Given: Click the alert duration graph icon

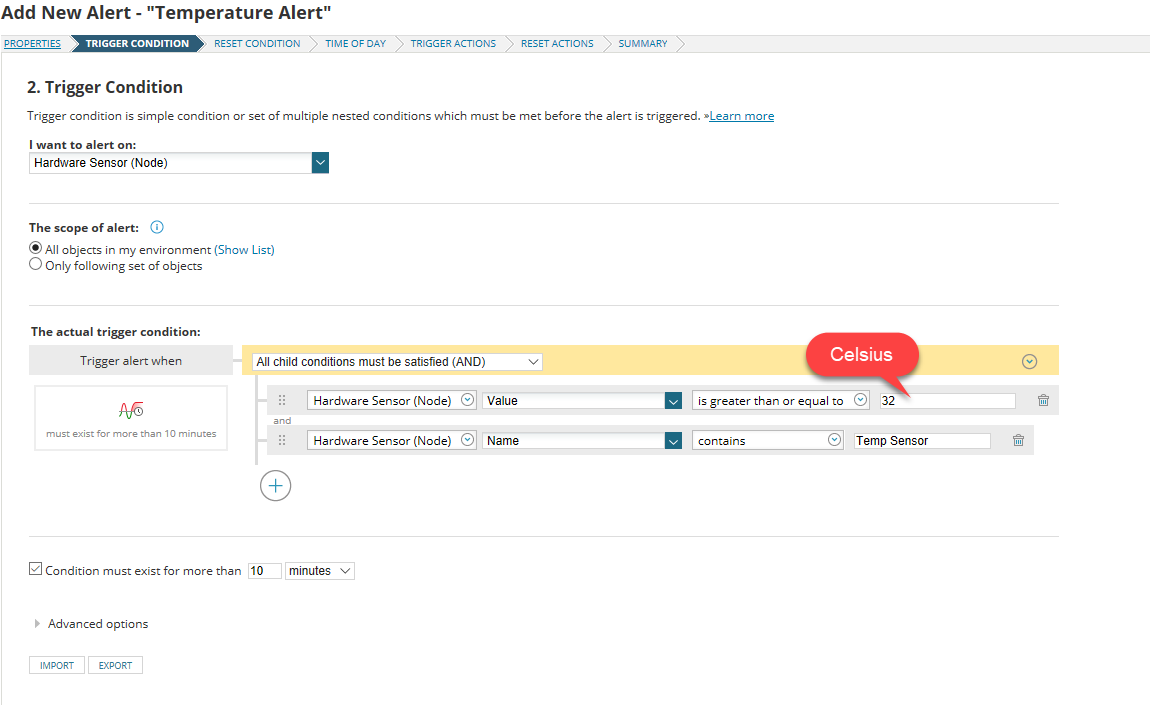Looking at the screenshot, I should coord(131,409).
